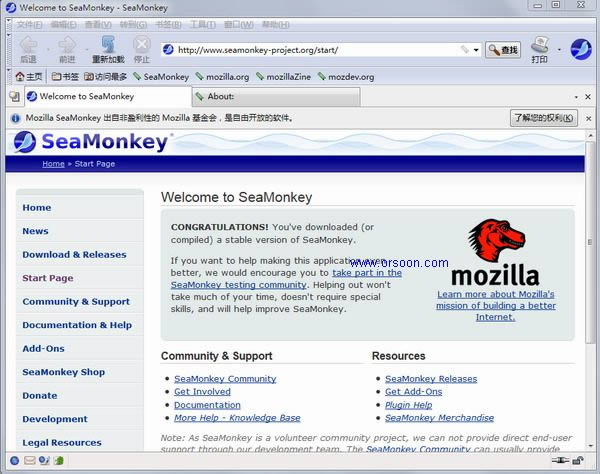Image resolution: width=600 pixels, height=474 pixels.
Task: Switch to the About: tab
Action: point(275,97)
